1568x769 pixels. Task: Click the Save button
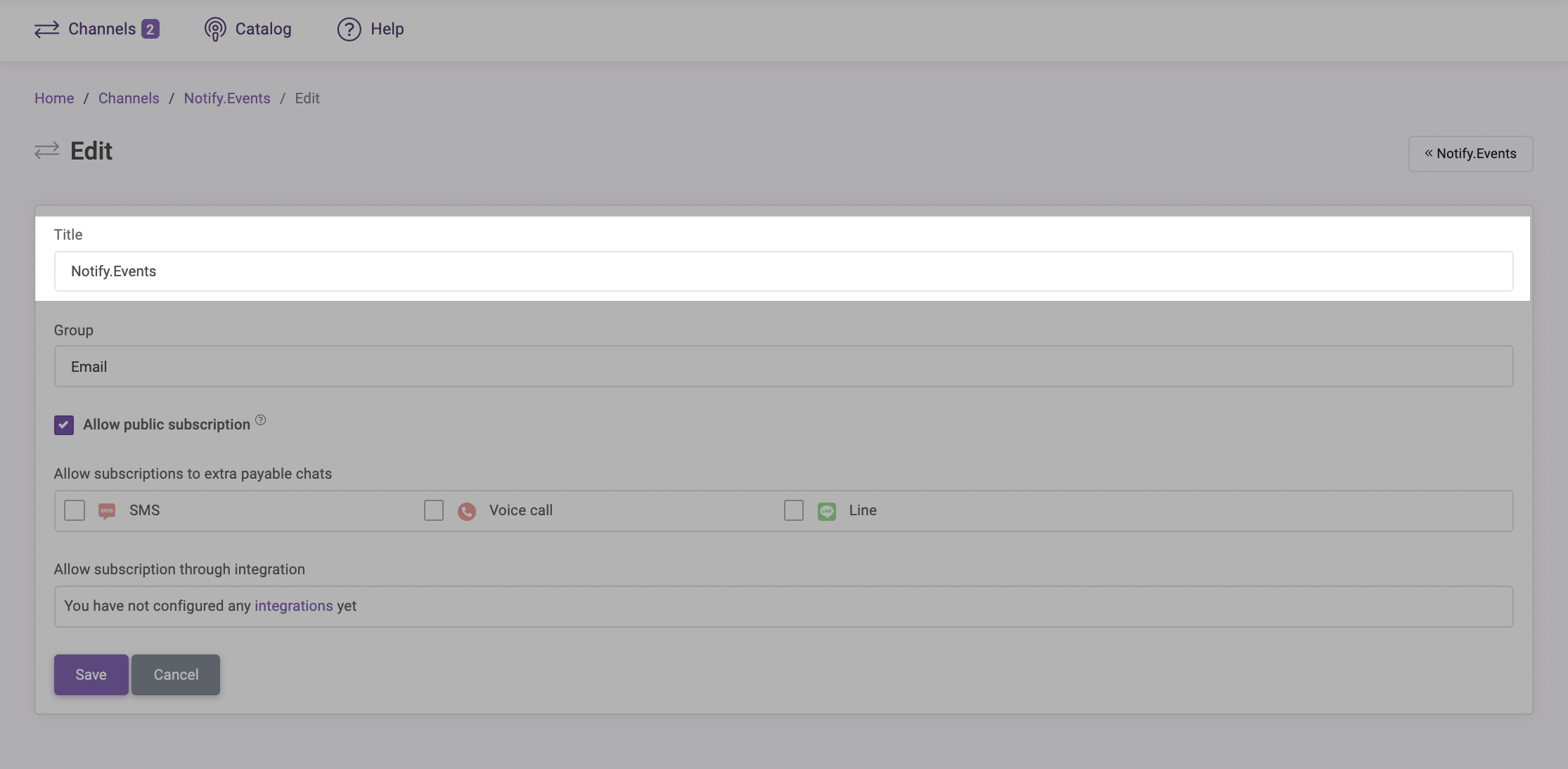[x=91, y=675]
